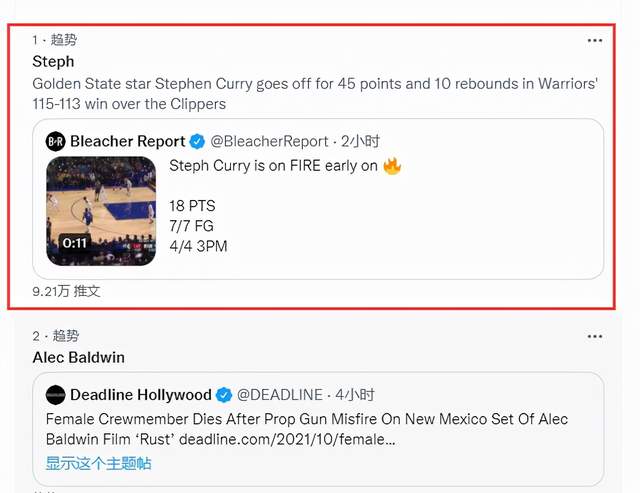Click the Deadline Hollywood profile avatar
640x493 pixels.
(56, 394)
